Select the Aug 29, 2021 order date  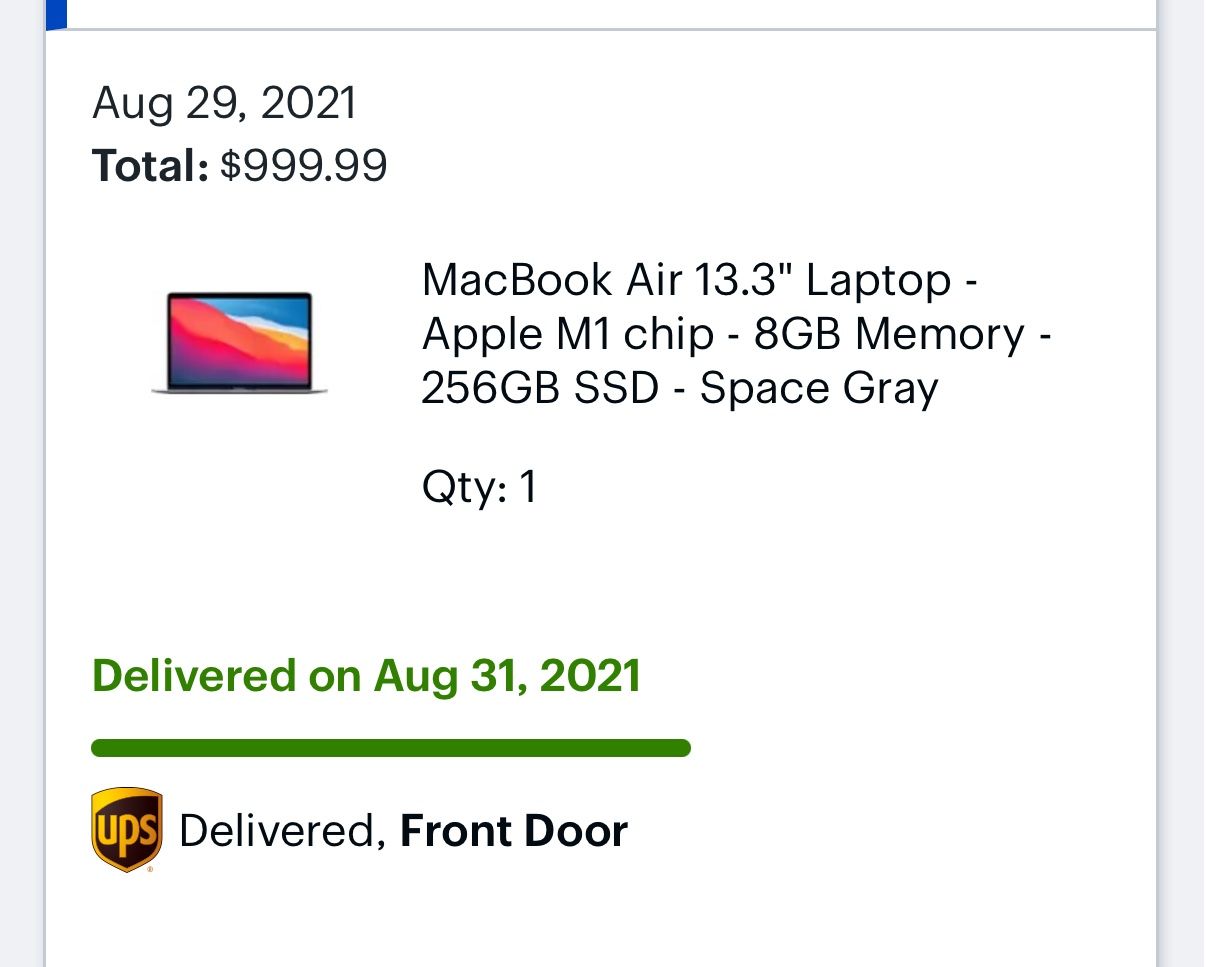[x=224, y=104]
